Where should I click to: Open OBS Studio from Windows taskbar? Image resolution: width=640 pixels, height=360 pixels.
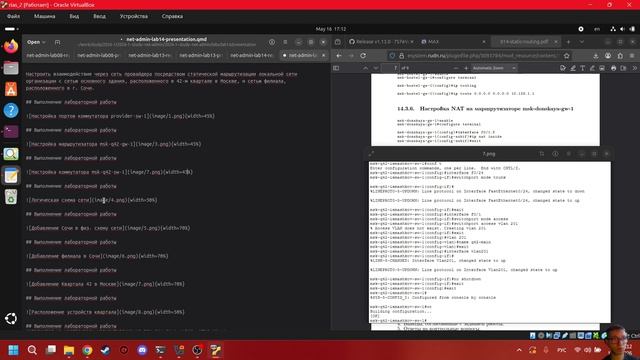coord(197,350)
